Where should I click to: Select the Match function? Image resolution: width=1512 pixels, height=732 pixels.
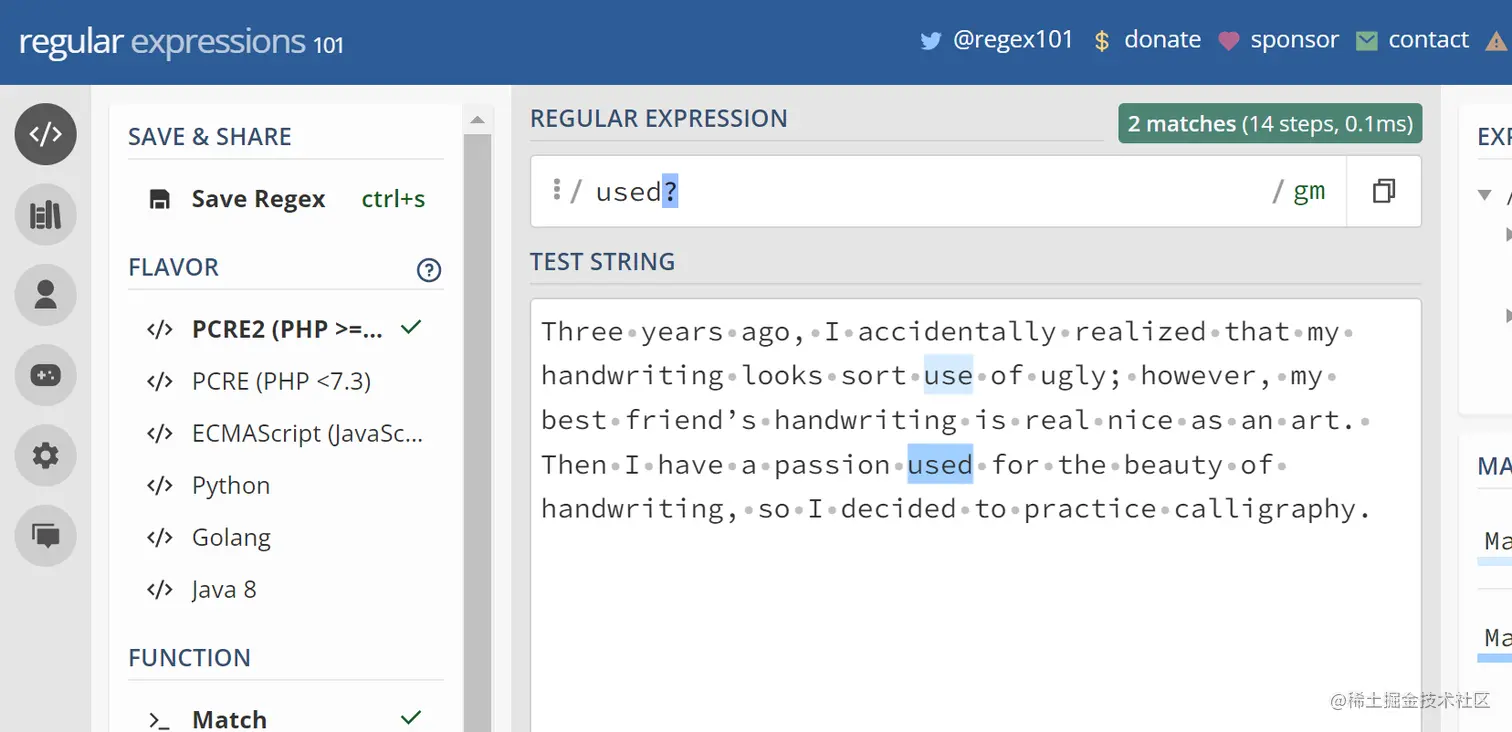[229, 719]
